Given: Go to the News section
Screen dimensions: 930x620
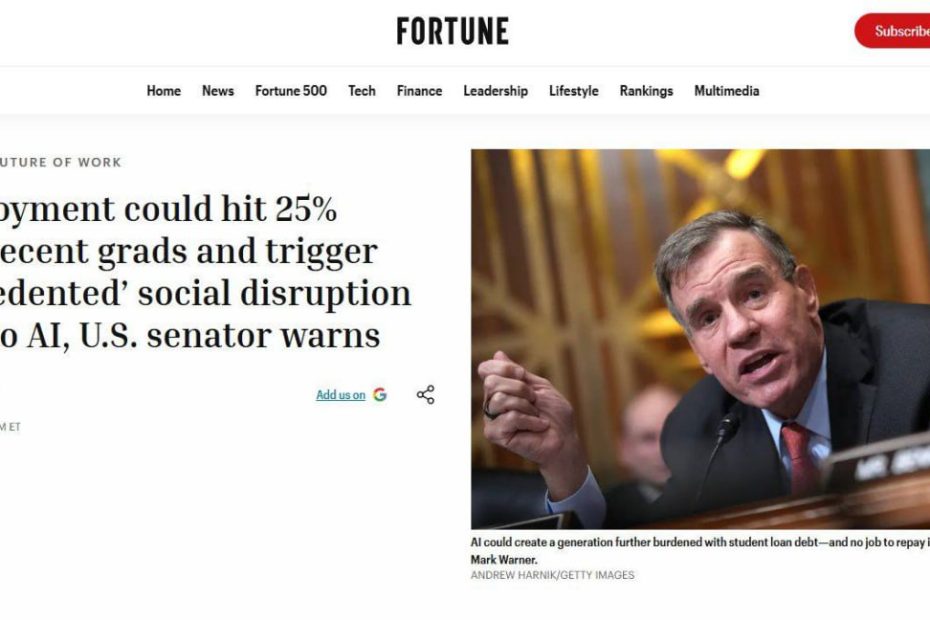Looking at the screenshot, I should tap(218, 91).
